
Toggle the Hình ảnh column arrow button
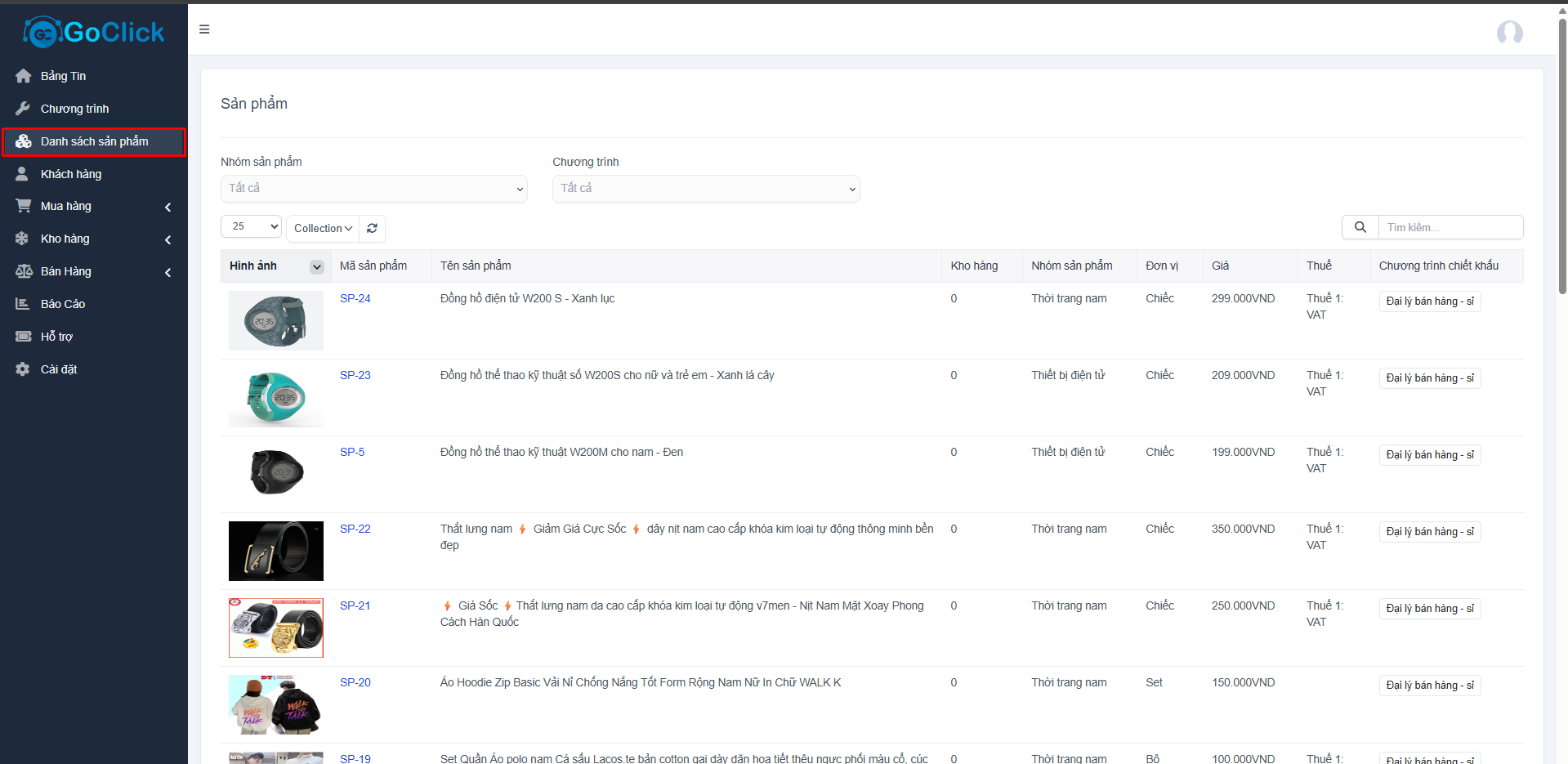pyautogui.click(x=316, y=266)
